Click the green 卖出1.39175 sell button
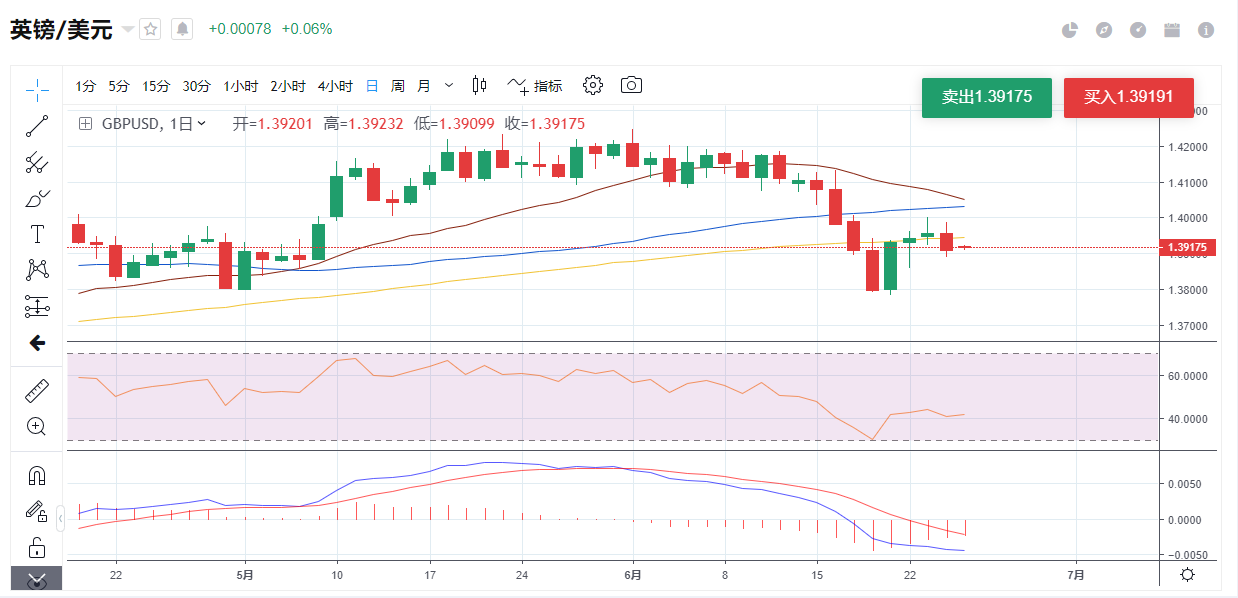The height and width of the screenshot is (598, 1238). (986, 97)
